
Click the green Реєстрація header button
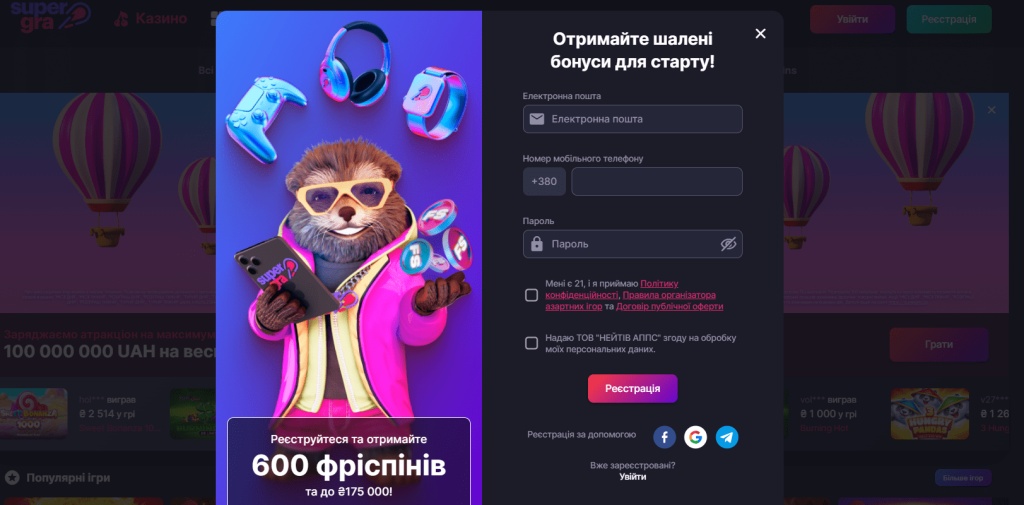pos(949,19)
